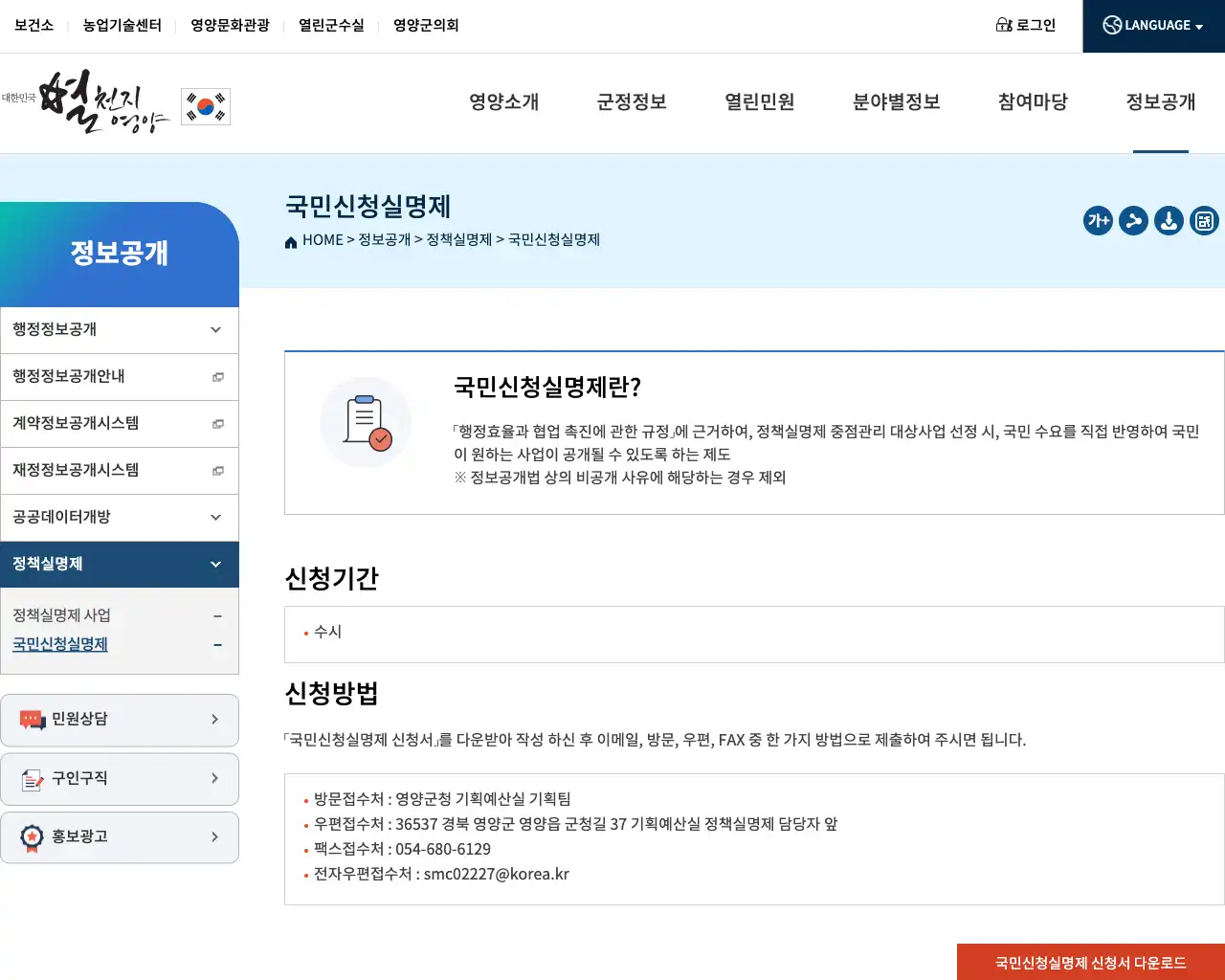Screen dimensions: 1225x980
Task: Go to 농업기술센터 site link
Action: click(x=122, y=25)
